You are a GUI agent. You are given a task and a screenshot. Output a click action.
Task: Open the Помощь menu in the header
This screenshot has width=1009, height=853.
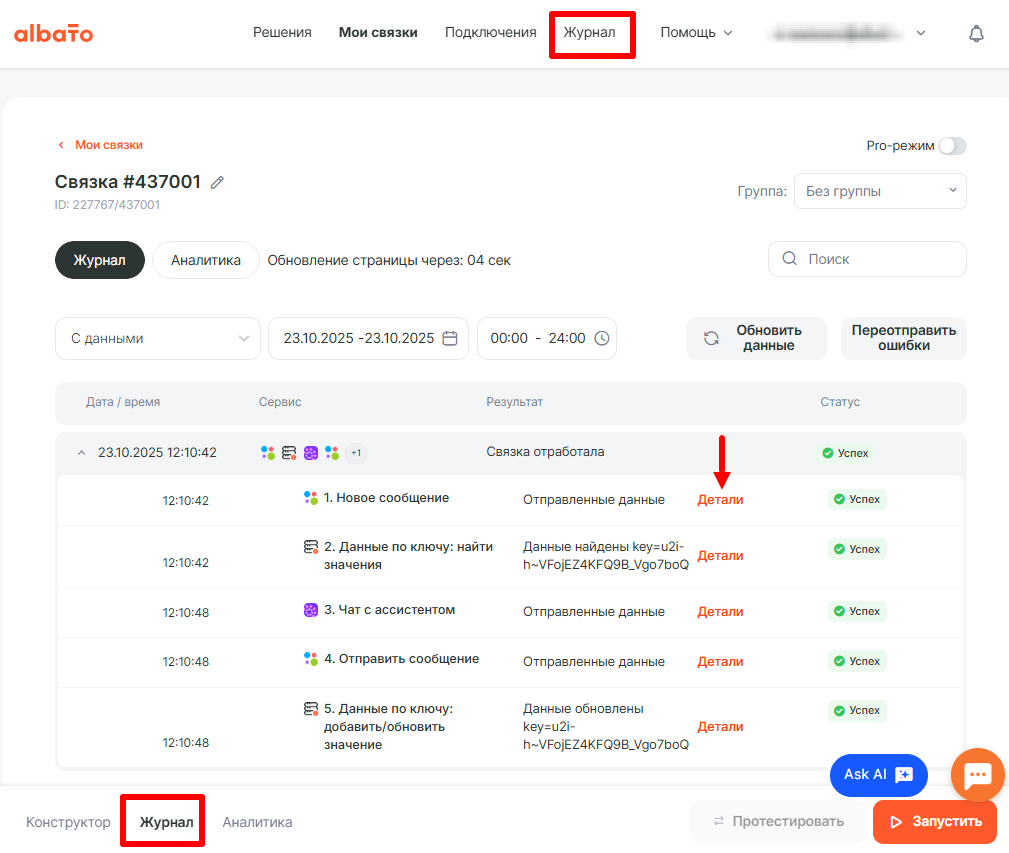696,32
